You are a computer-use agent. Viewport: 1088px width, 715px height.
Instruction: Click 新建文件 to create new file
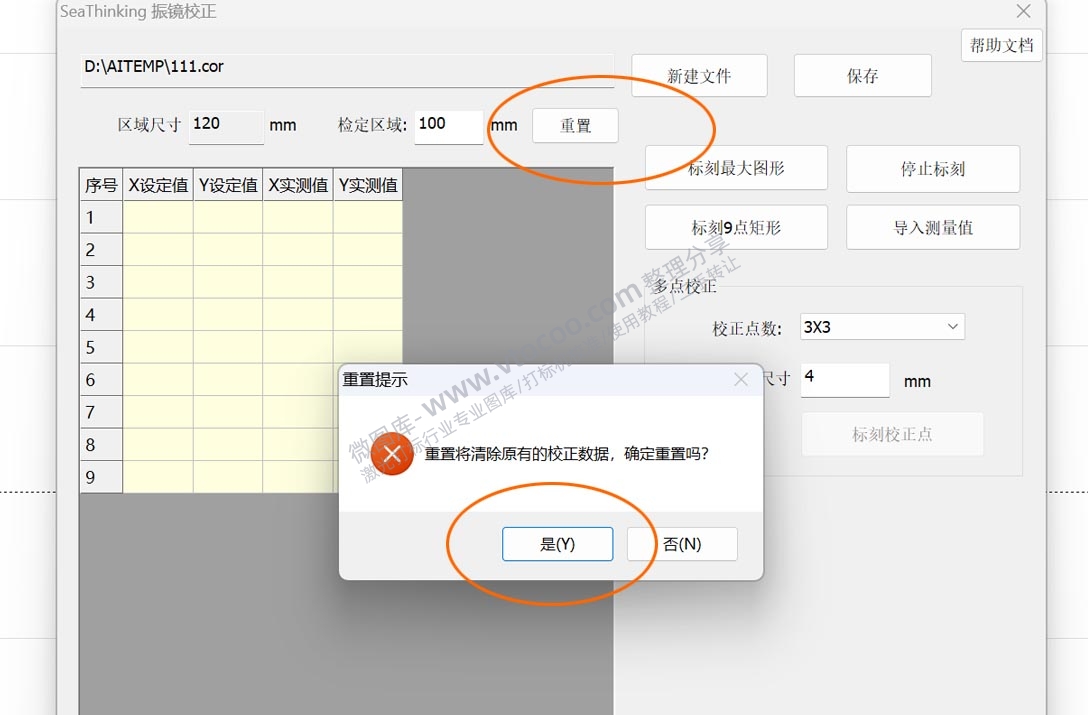698,75
